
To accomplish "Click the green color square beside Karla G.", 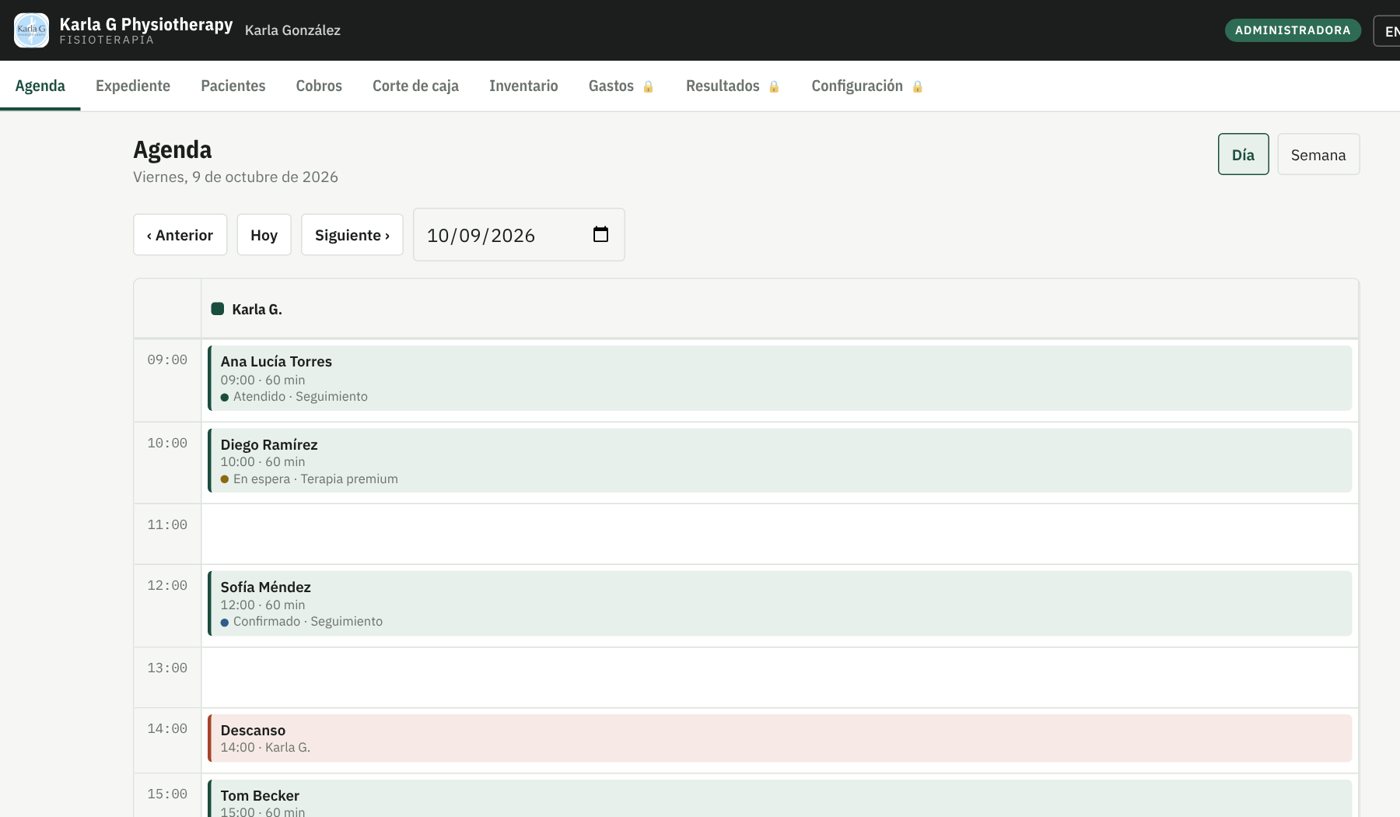I will [x=217, y=309].
